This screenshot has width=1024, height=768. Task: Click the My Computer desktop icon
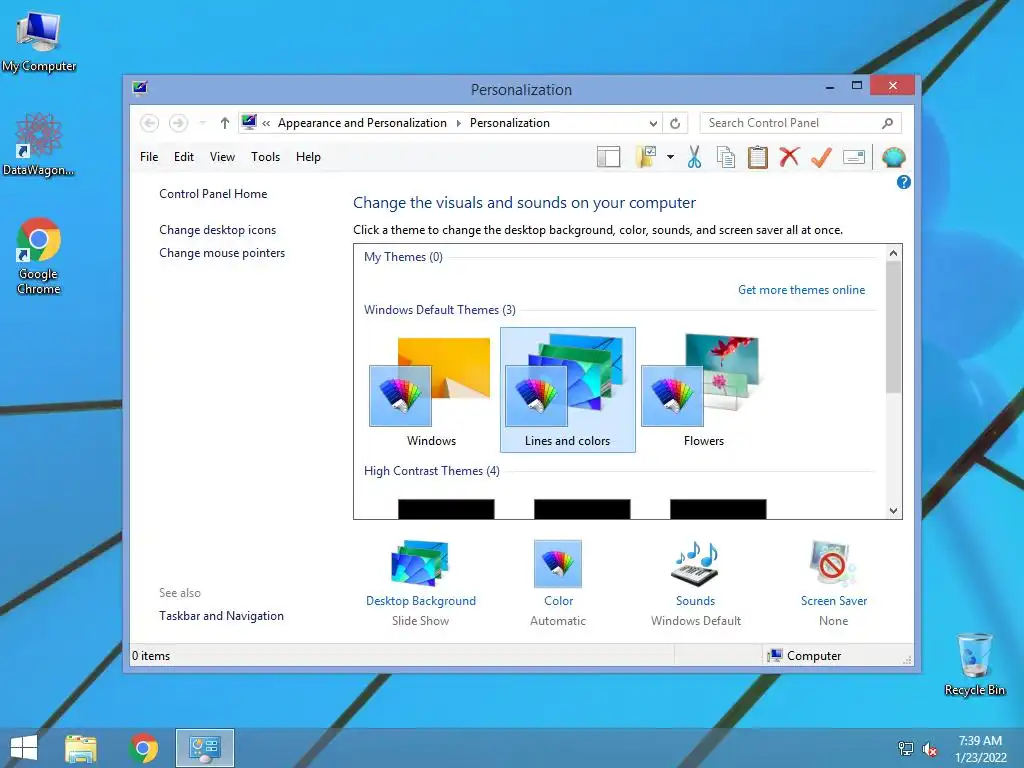pyautogui.click(x=39, y=42)
